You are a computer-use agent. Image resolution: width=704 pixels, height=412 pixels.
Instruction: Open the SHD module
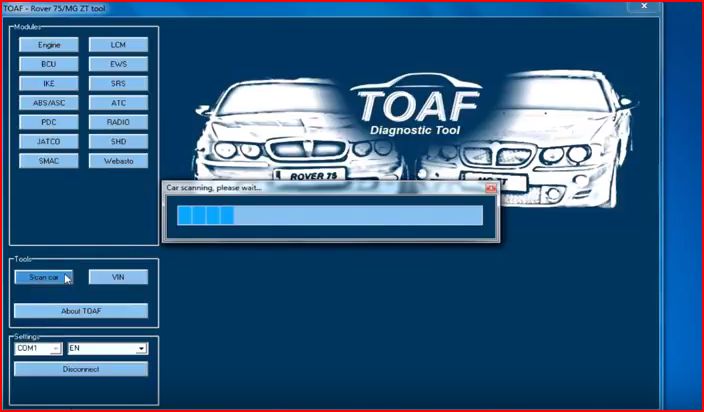pyautogui.click(x=118, y=141)
